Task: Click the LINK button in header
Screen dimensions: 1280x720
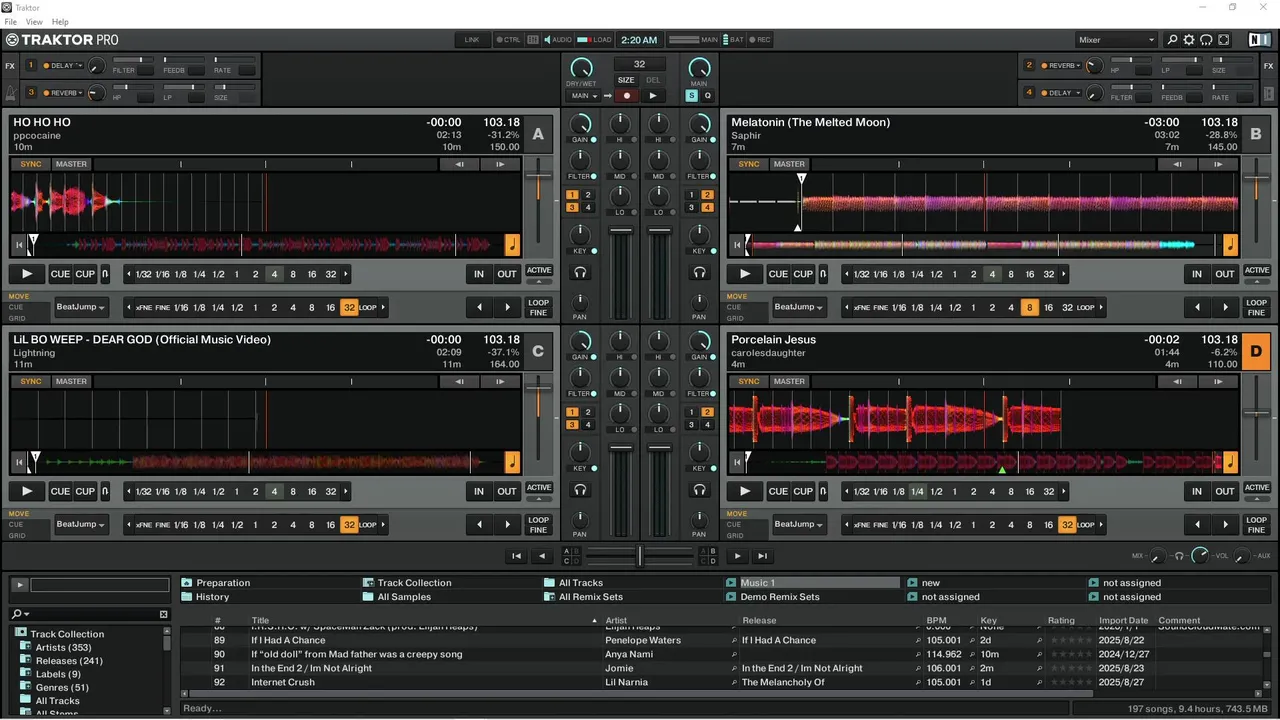Action: (x=472, y=40)
